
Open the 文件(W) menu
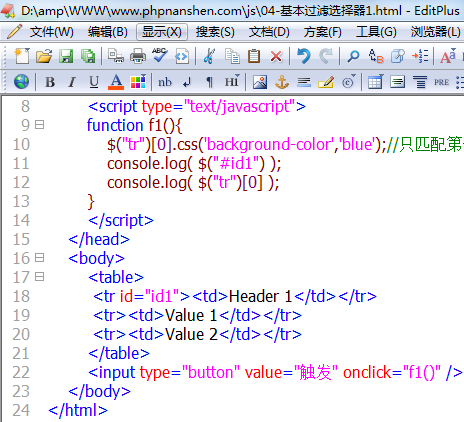pos(52,32)
